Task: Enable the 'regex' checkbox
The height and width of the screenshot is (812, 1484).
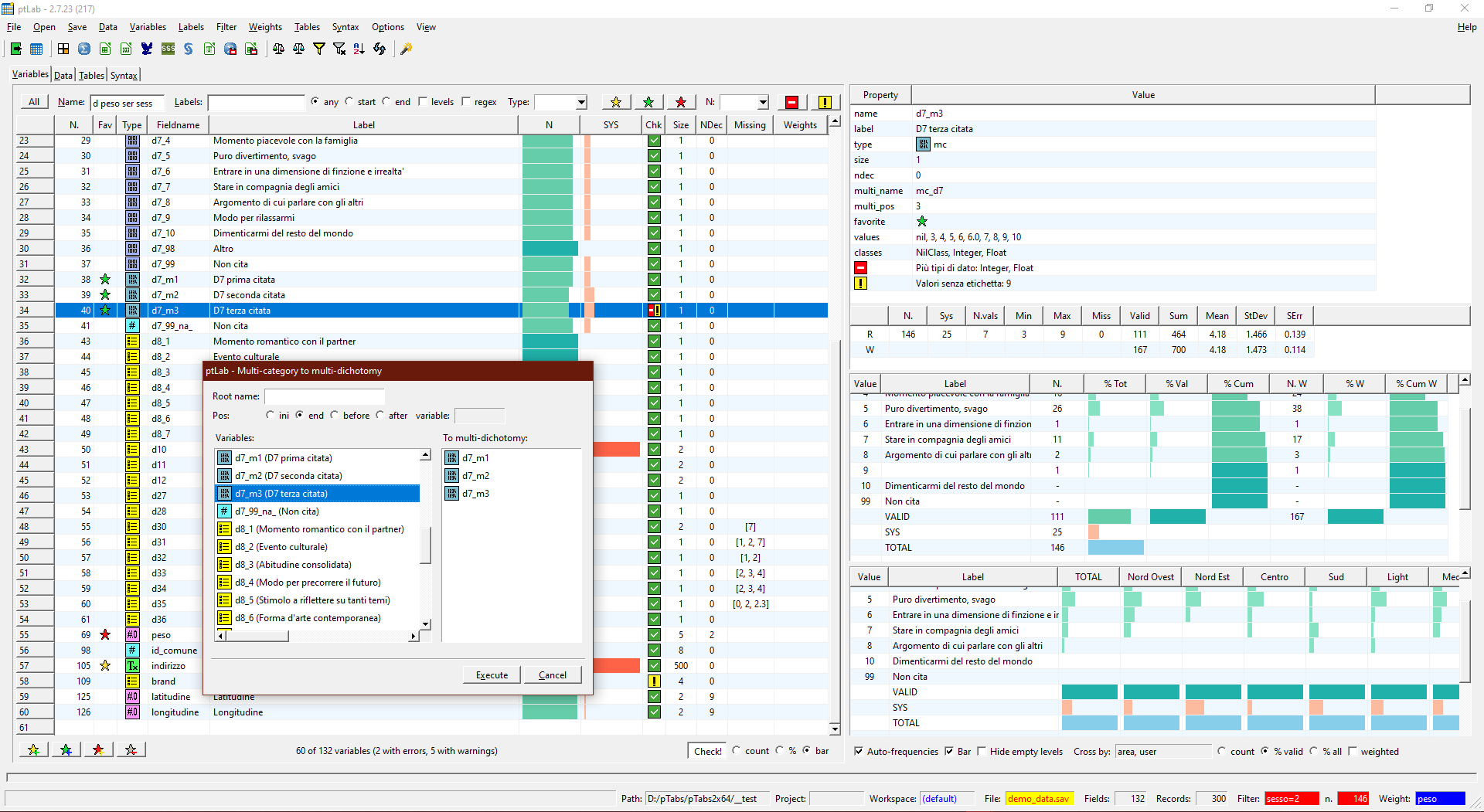Action: point(466,101)
